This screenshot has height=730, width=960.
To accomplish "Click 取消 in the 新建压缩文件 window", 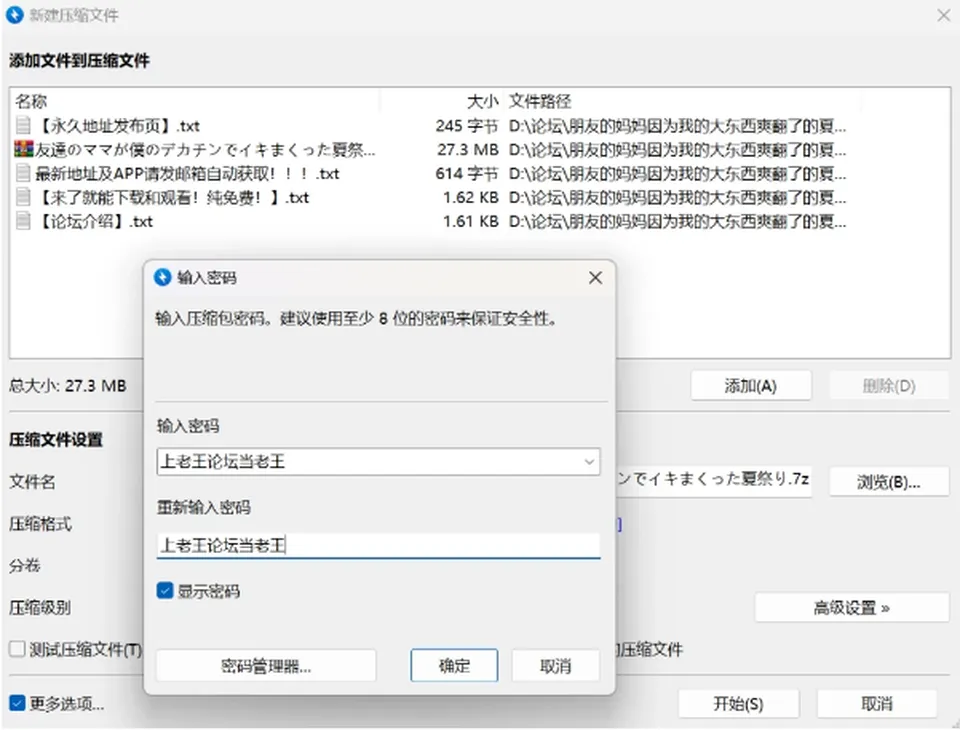I will click(x=877, y=704).
